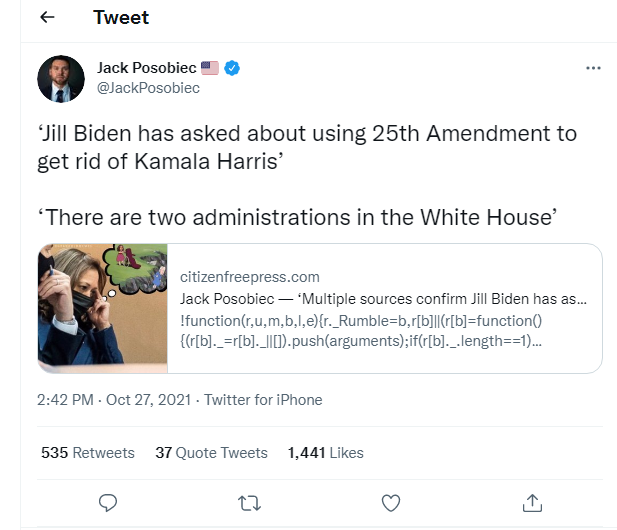Open the three-dot more options menu
The width and height of the screenshot is (617, 530).
click(x=593, y=68)
